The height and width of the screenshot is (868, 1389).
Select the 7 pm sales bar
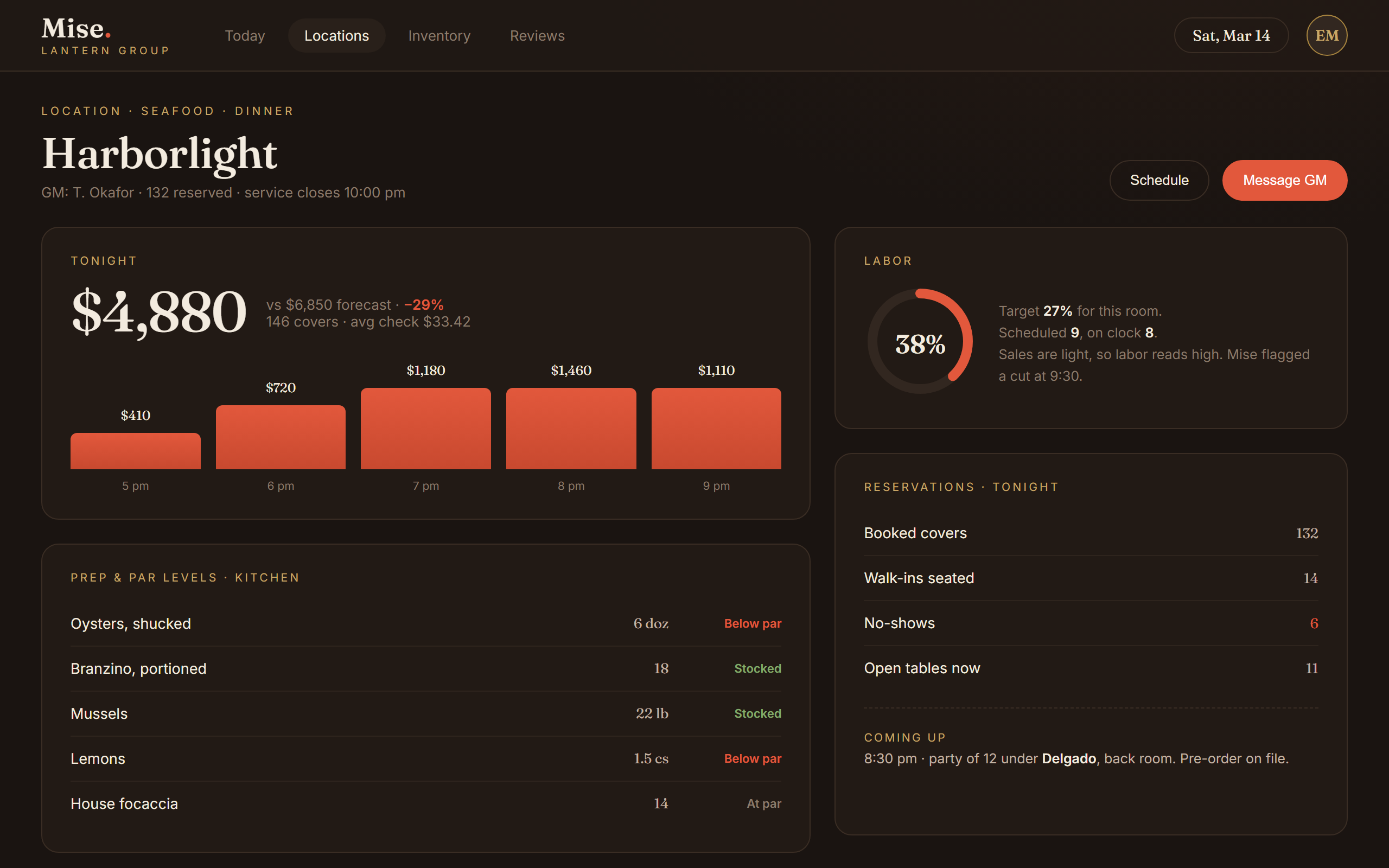(426, 429)
